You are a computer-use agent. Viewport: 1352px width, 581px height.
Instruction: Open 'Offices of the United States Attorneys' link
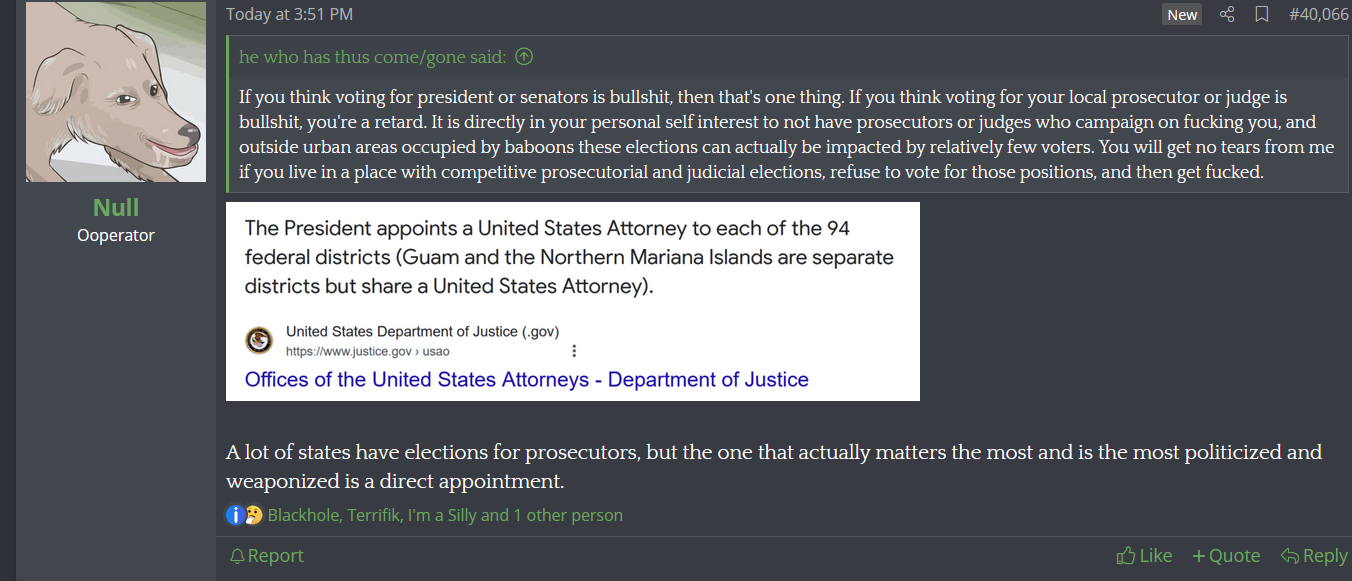pyautogui.click(x=526, y=380)
